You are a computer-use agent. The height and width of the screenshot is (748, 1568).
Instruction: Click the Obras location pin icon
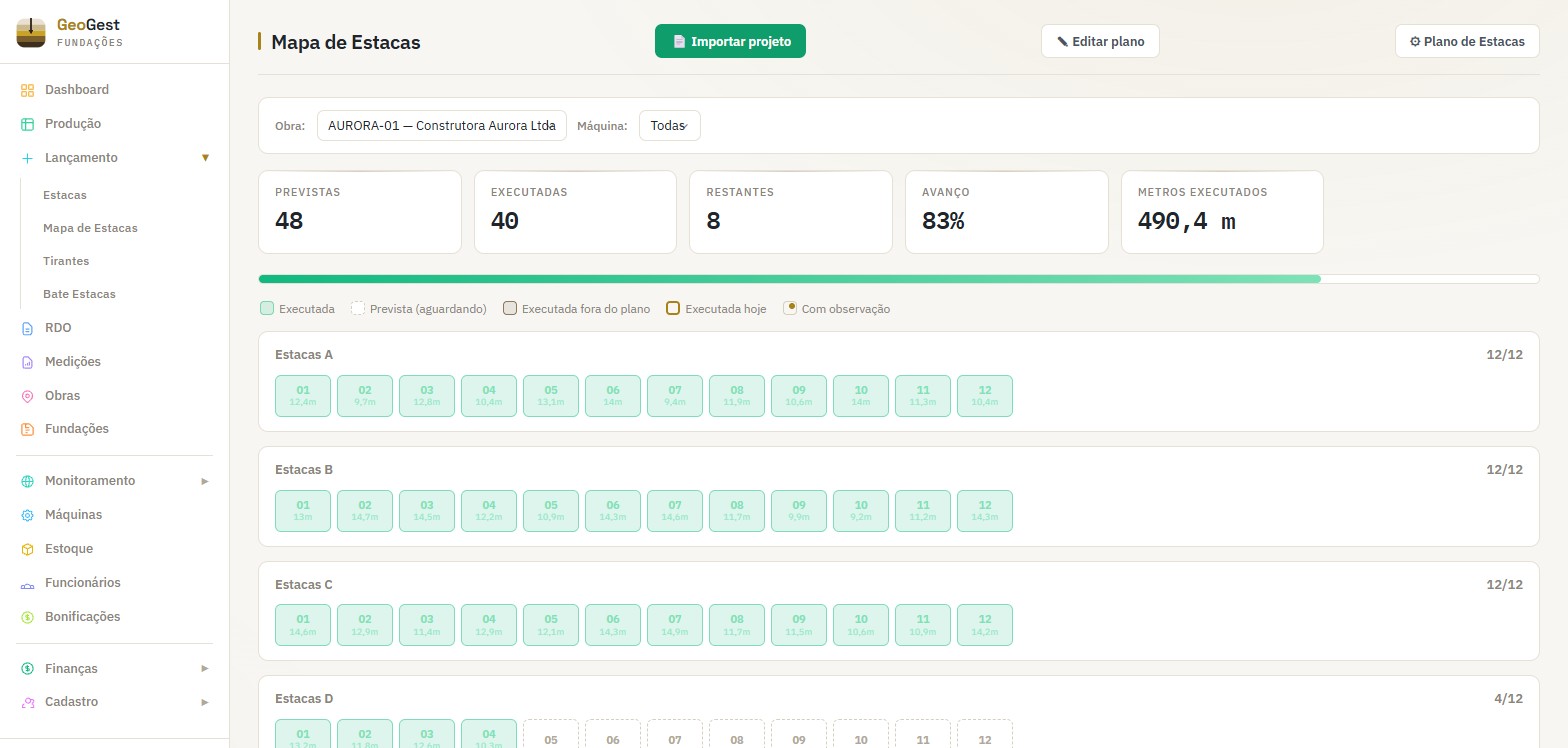coord(27,396)
